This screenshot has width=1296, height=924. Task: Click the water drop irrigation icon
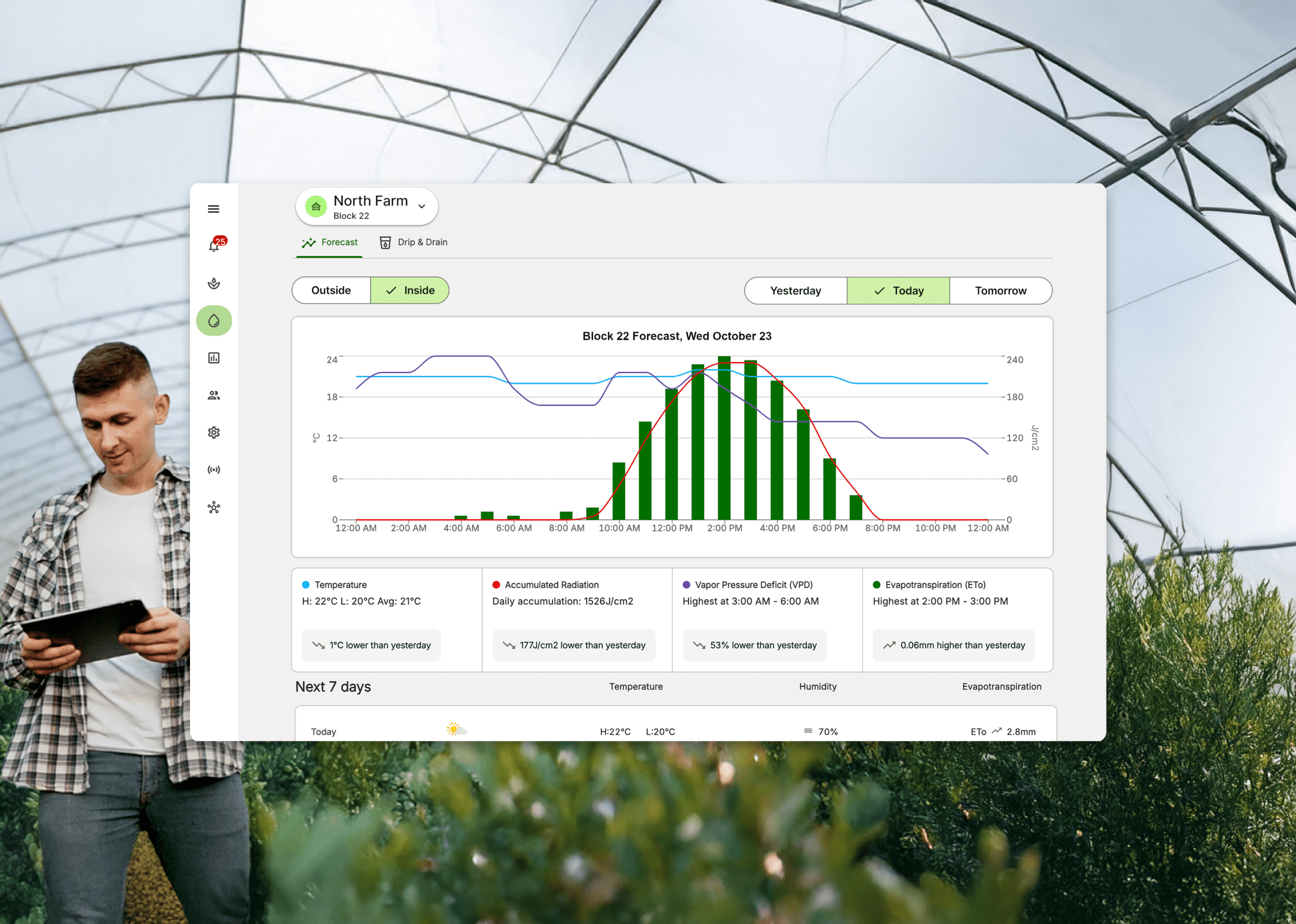(213, 321)
